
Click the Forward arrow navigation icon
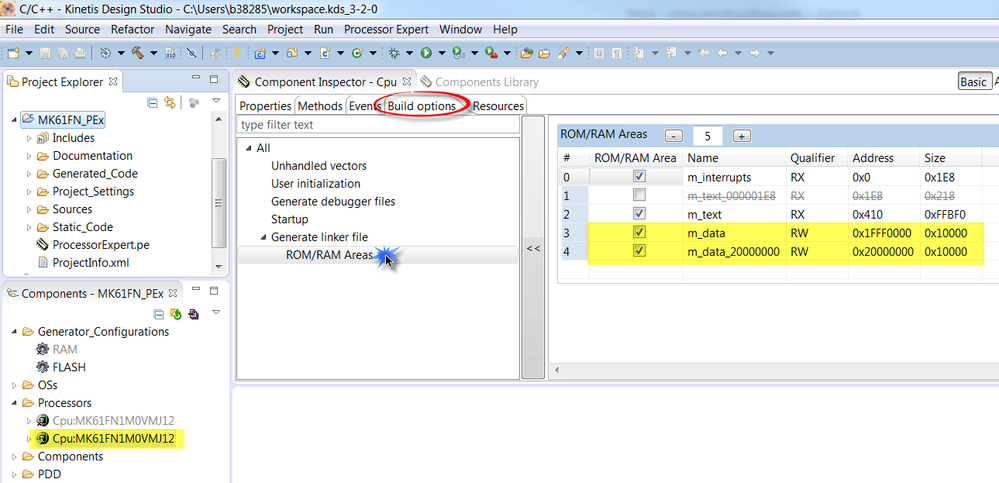pos(754,53)
